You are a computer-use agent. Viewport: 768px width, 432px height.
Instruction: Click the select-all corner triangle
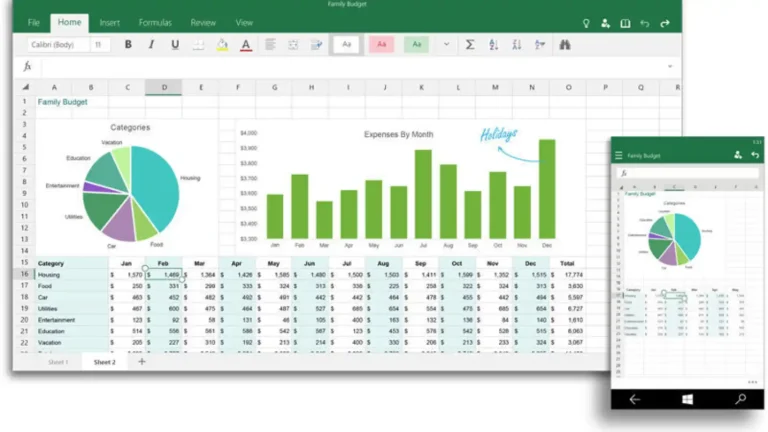point(25,87)
